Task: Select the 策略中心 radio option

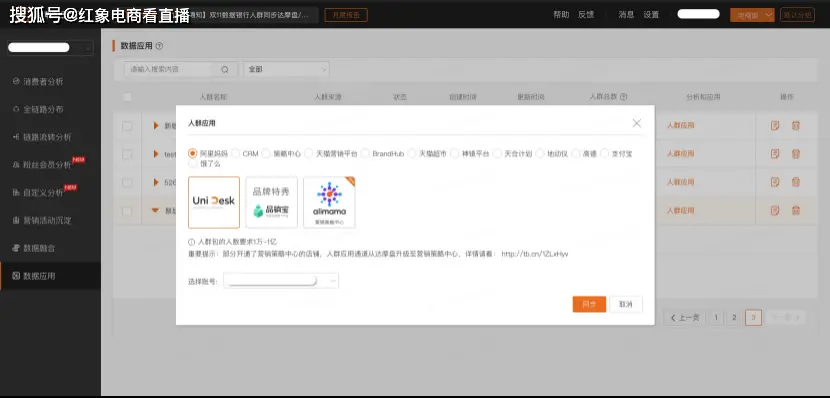Action: pos(266,153)
